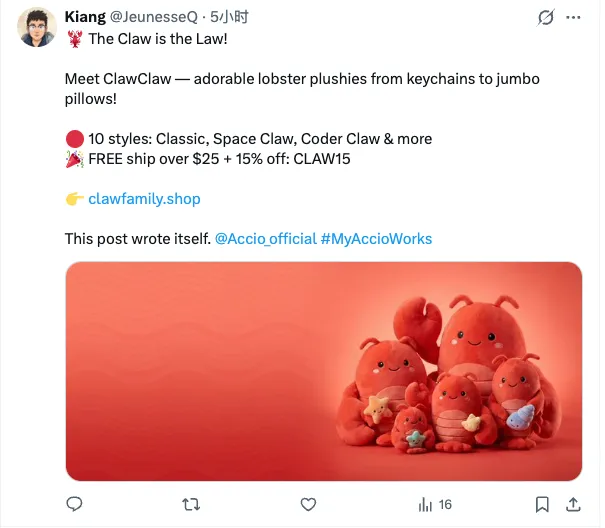Reply to Kiang's post
This screenshot has height=528, width=605.
pos(74,504)
